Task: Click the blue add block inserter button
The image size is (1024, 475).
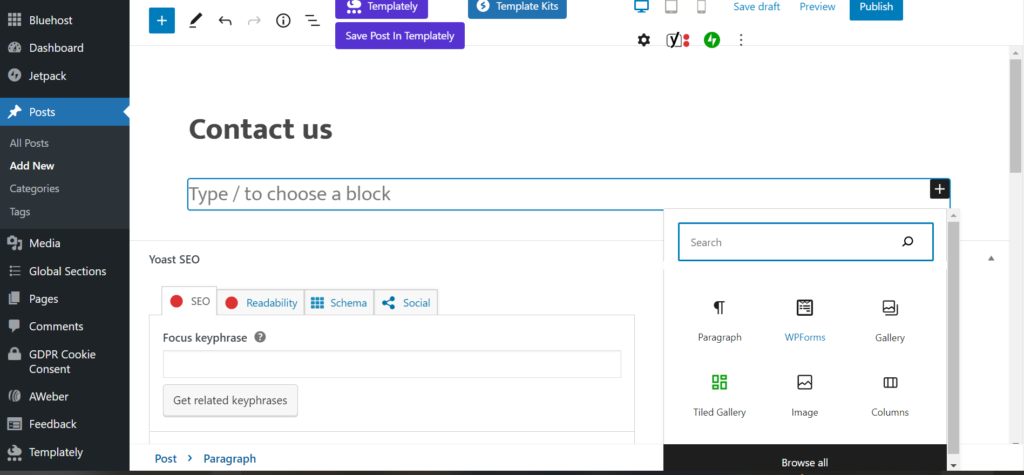Action: tap(162, 21)
